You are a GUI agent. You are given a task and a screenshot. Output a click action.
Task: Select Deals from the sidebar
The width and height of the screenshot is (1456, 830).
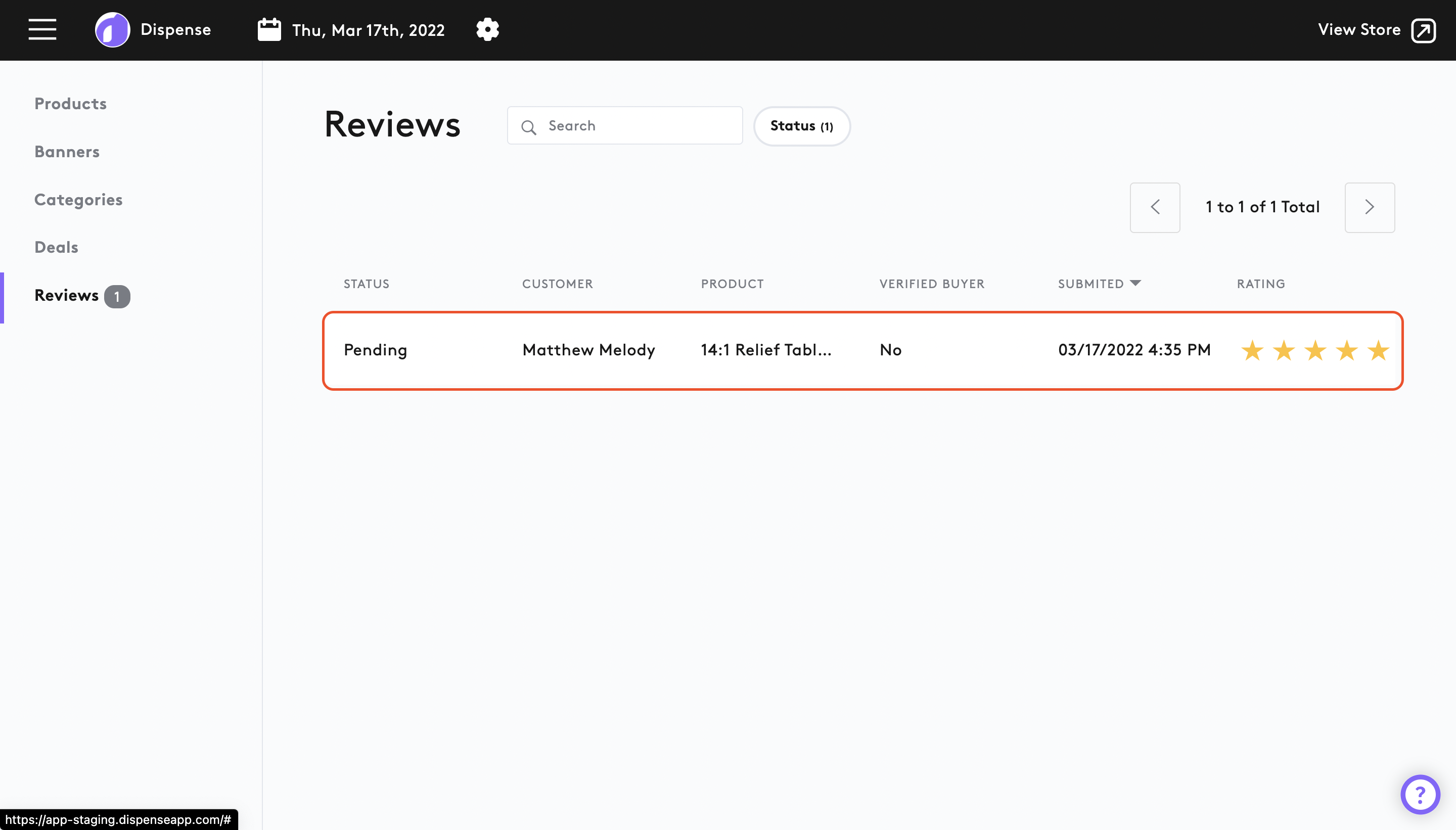[56, 247]
